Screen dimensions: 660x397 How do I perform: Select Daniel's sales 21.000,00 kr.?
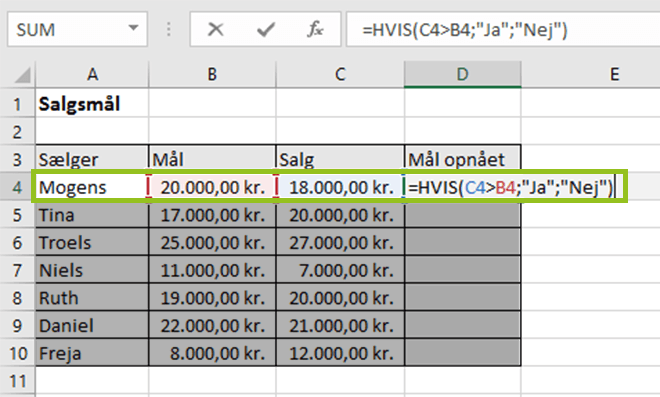click(x=340, y=325)
